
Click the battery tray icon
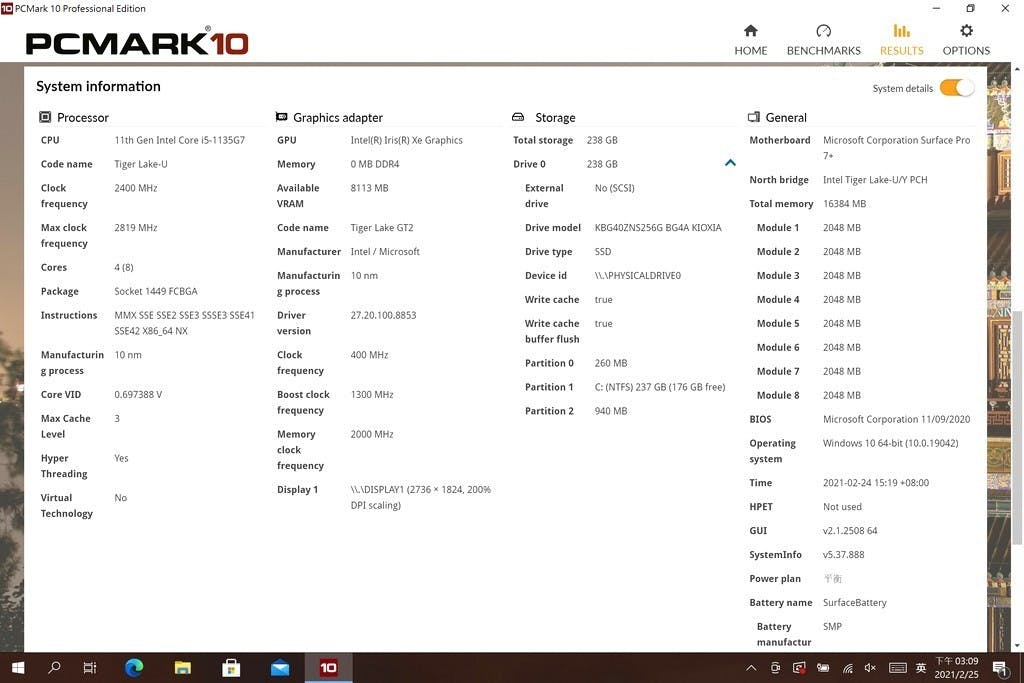pyautogui.click(x=823, y=667)
